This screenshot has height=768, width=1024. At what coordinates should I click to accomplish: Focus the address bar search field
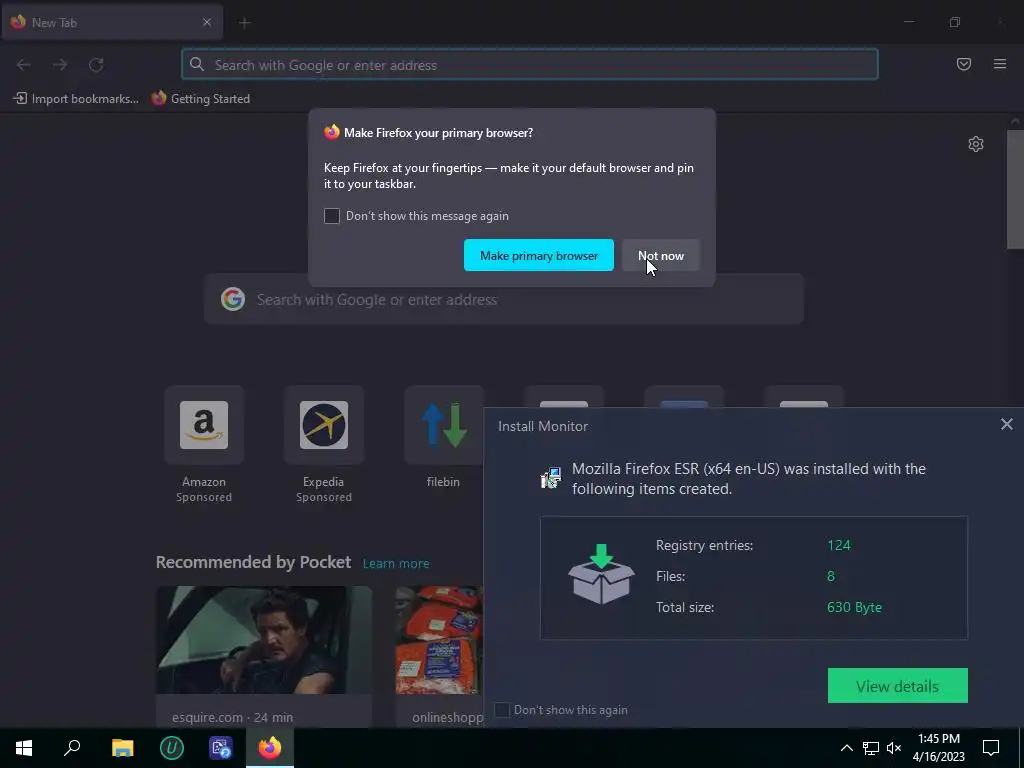pos(530,65)
